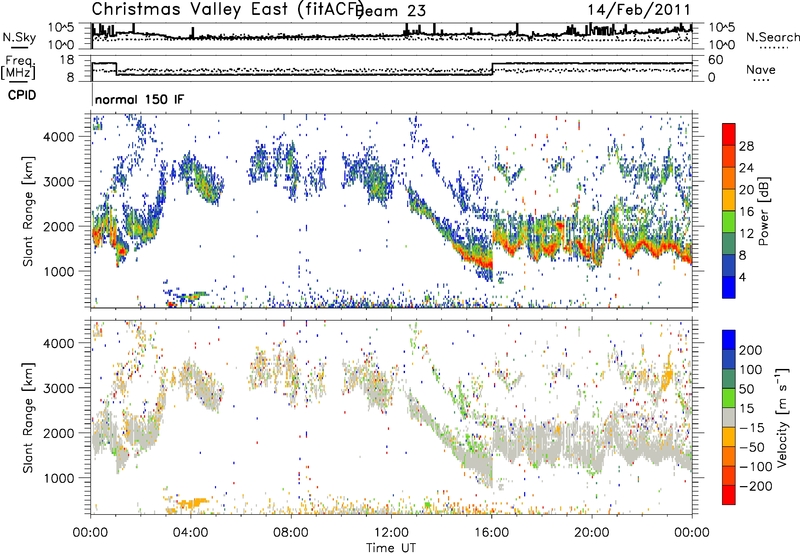Viewport: 800px width, 554px height.
Task: Click the date '14/Feb/2011'
Action: pyautogui.click(x=639, y=10)
